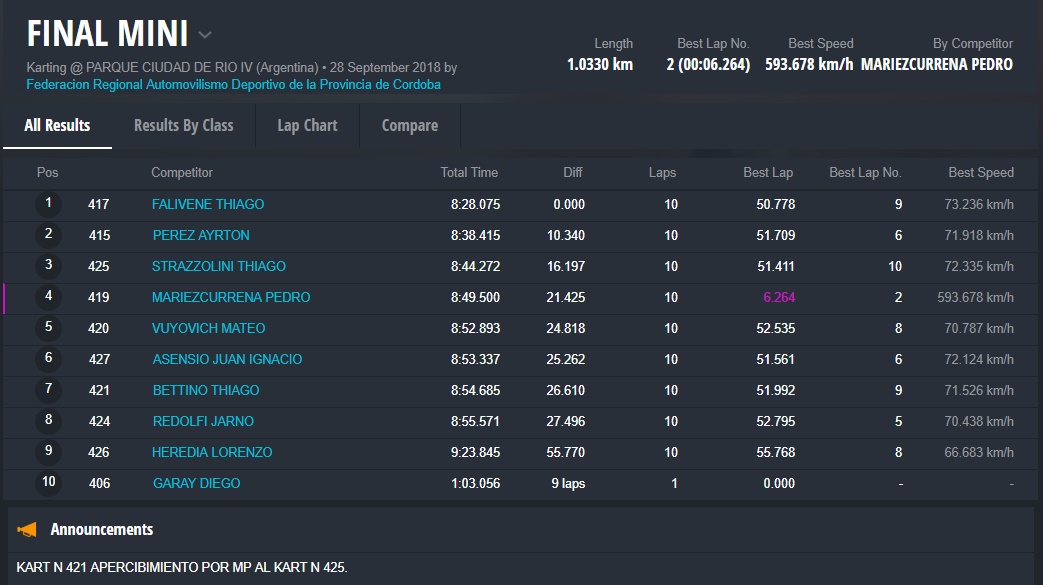Sort by Best Lap column header
The width and height of the screenshot is (1043, 585).
point(768,172)
